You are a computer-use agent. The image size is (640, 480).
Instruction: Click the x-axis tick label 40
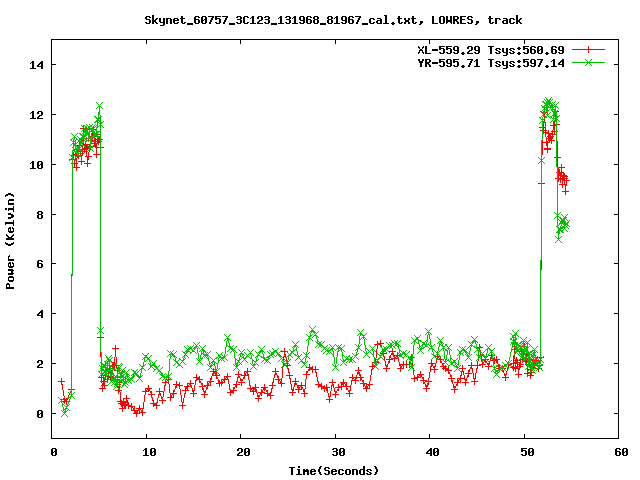tap(432, 452)
